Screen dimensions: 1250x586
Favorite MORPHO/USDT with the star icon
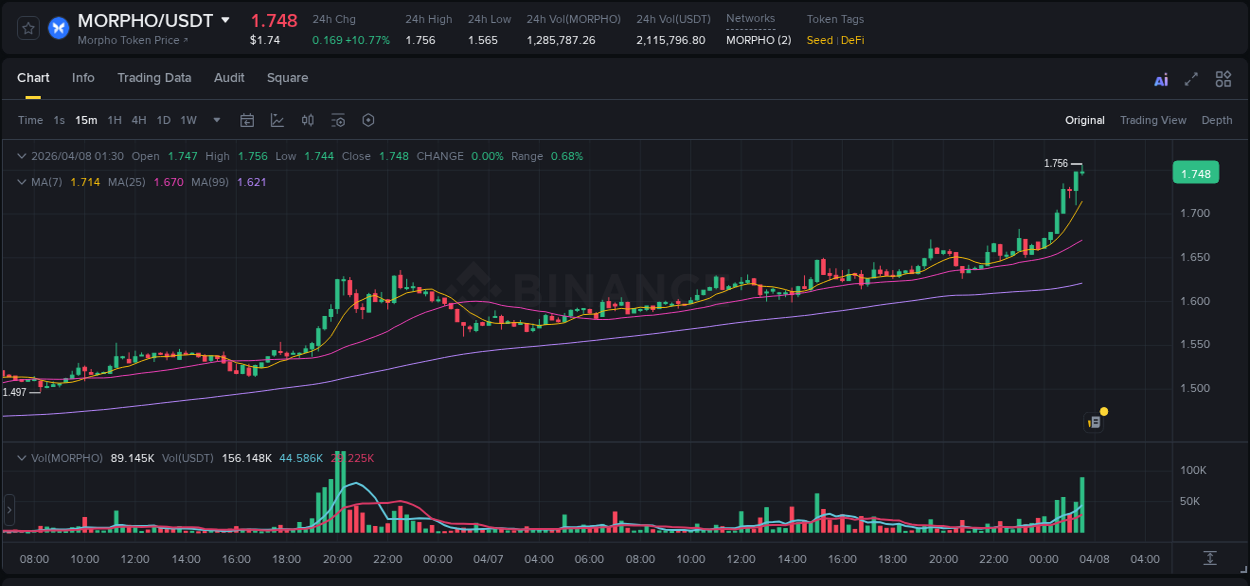point(27,27)
